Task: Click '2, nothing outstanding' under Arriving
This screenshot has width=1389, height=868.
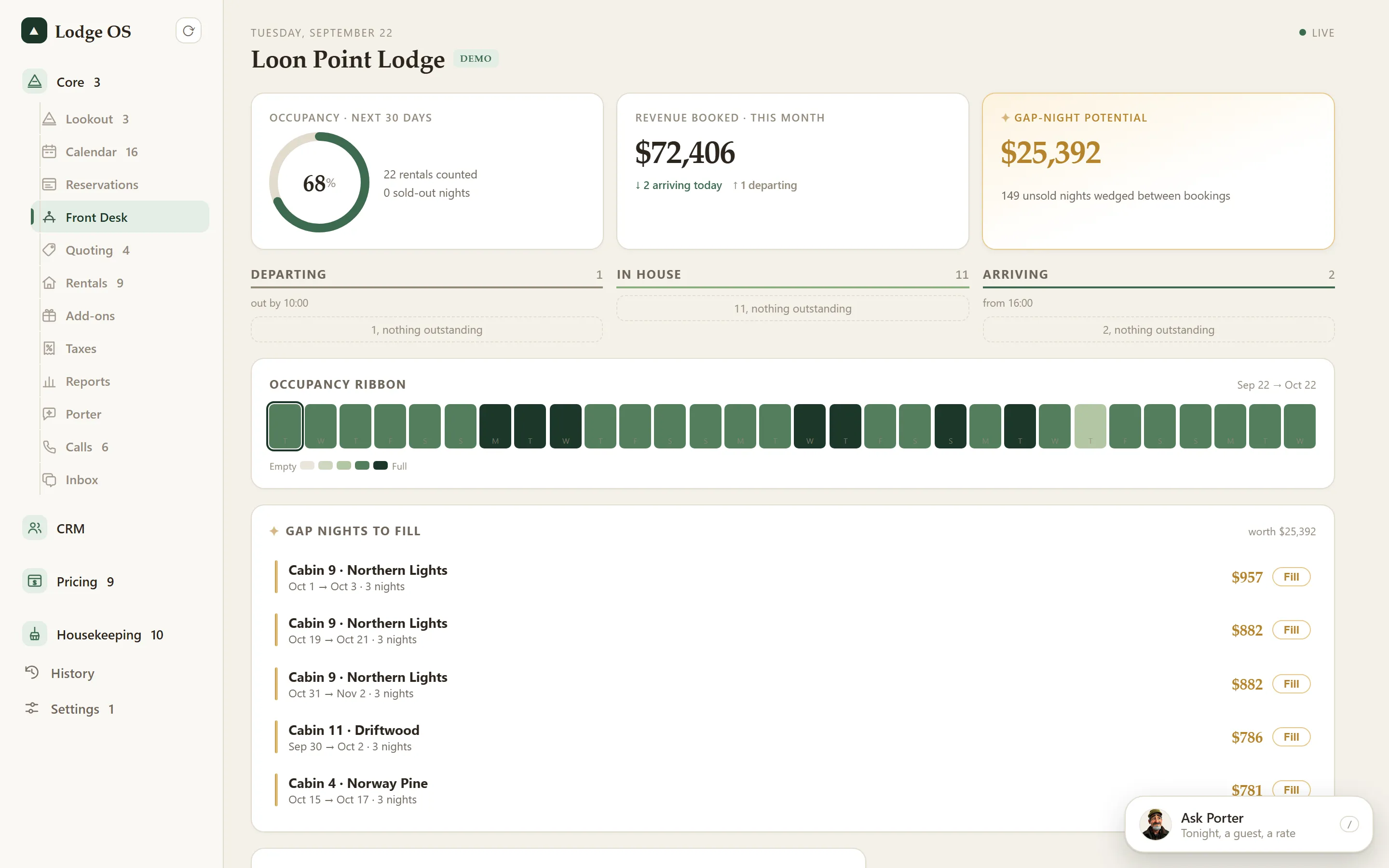Action: coord(1158,329)
